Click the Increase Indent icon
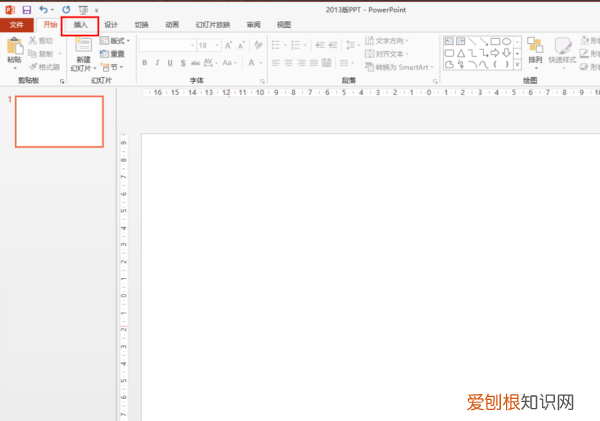The height and width of the screenshot is (421, 600). tap(333, 45)
